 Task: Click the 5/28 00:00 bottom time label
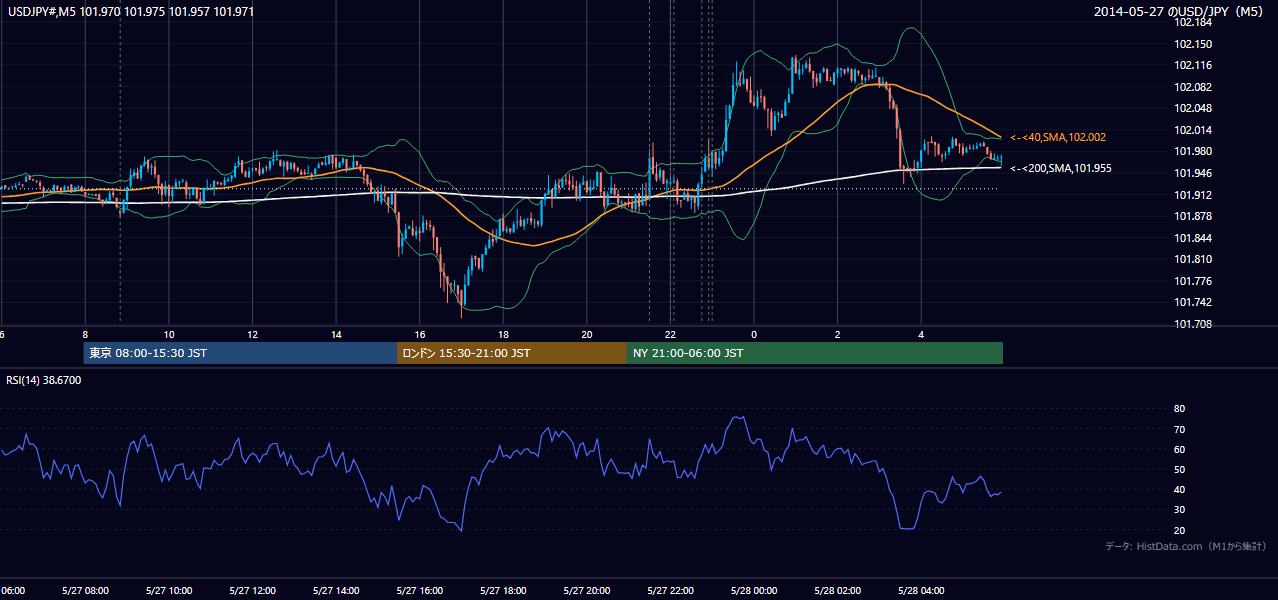[x=754, y=591]
